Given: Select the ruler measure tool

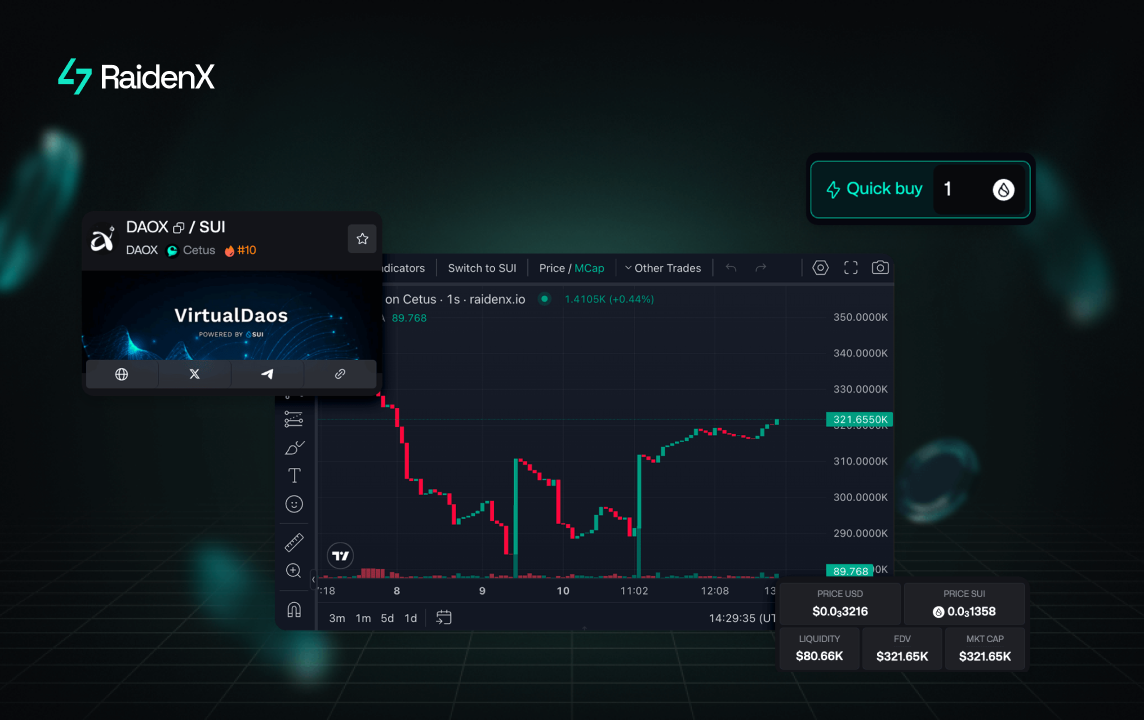Looking at the screenshot, I should click(x=294, y=542).
